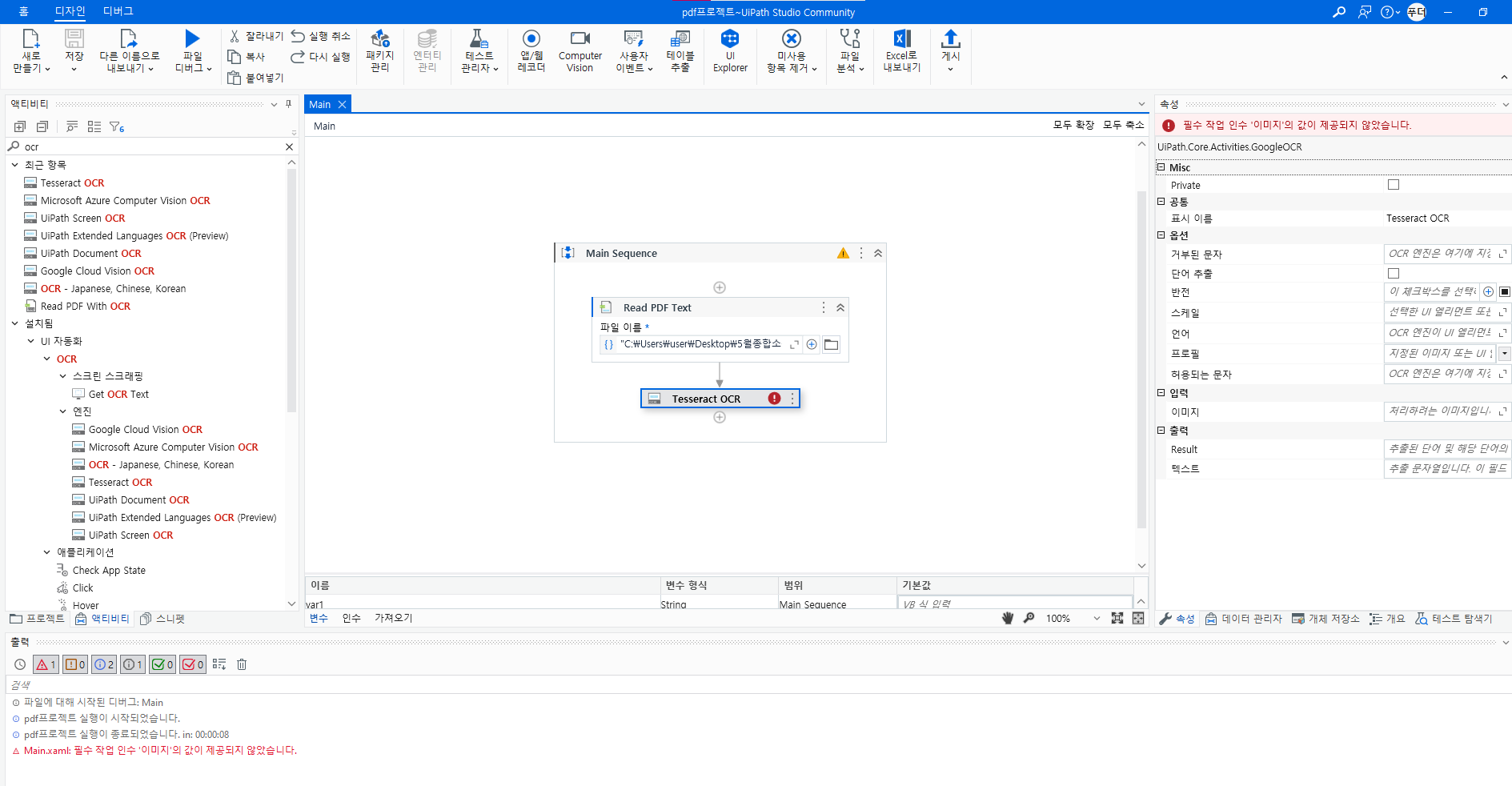Click the search icon in title bar

[1339, 12]
